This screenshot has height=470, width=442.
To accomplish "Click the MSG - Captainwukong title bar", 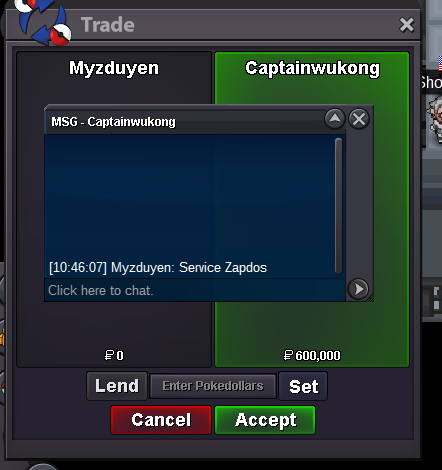I will click(184, 121).
